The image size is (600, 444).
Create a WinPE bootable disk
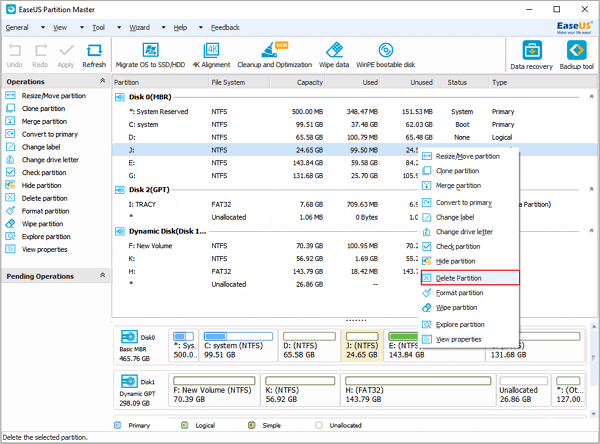[386, 56]
